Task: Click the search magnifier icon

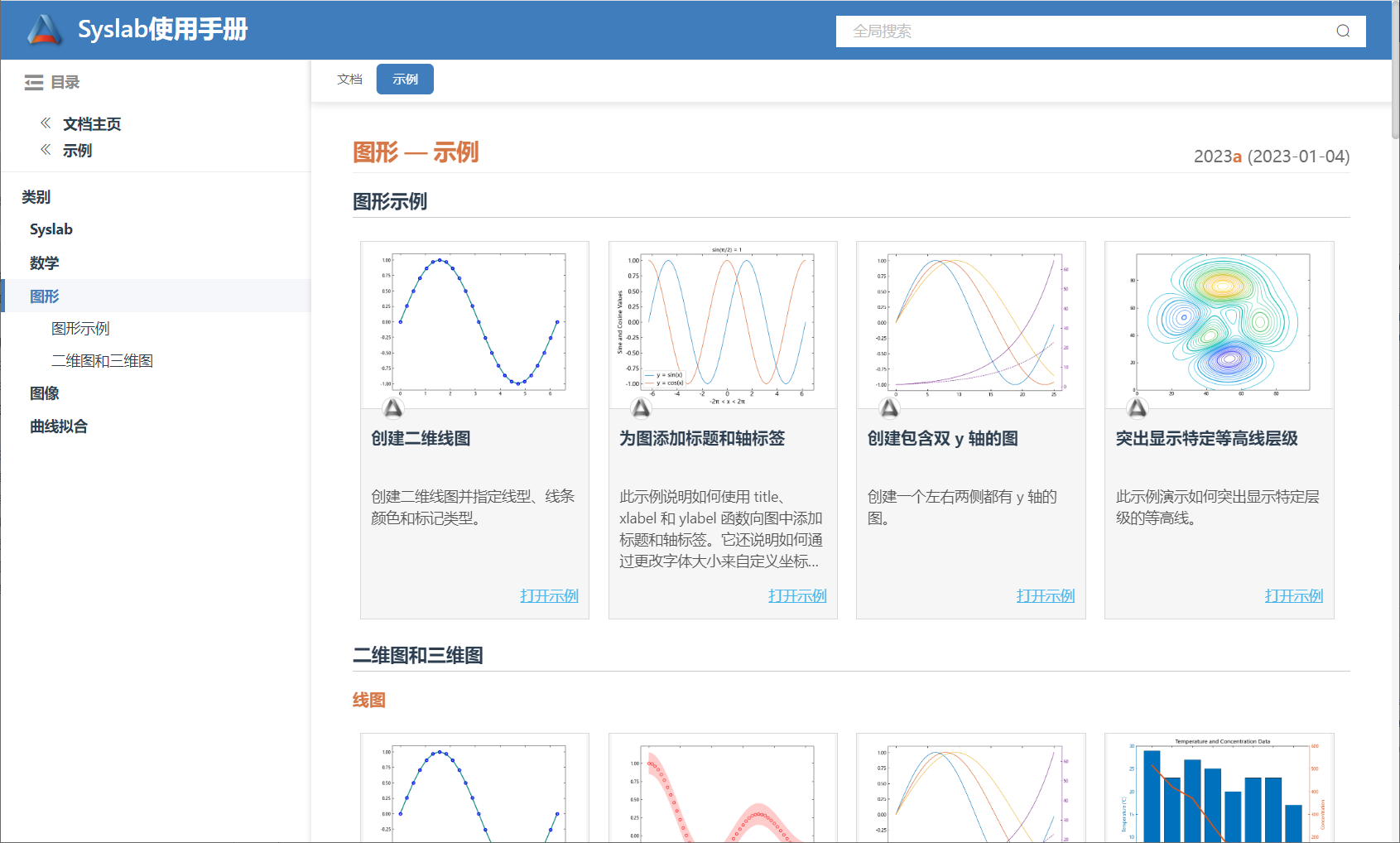Action: coord(1342,31)
